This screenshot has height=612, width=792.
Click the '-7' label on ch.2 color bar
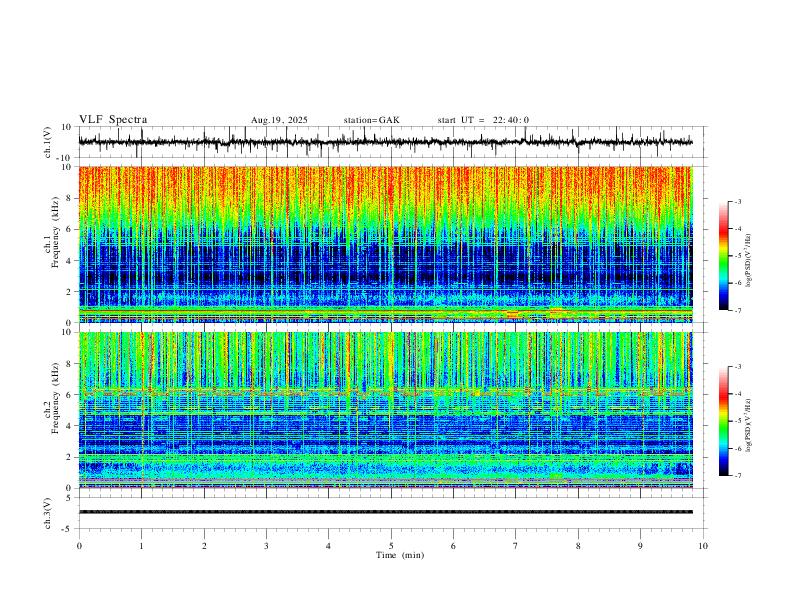737,476
